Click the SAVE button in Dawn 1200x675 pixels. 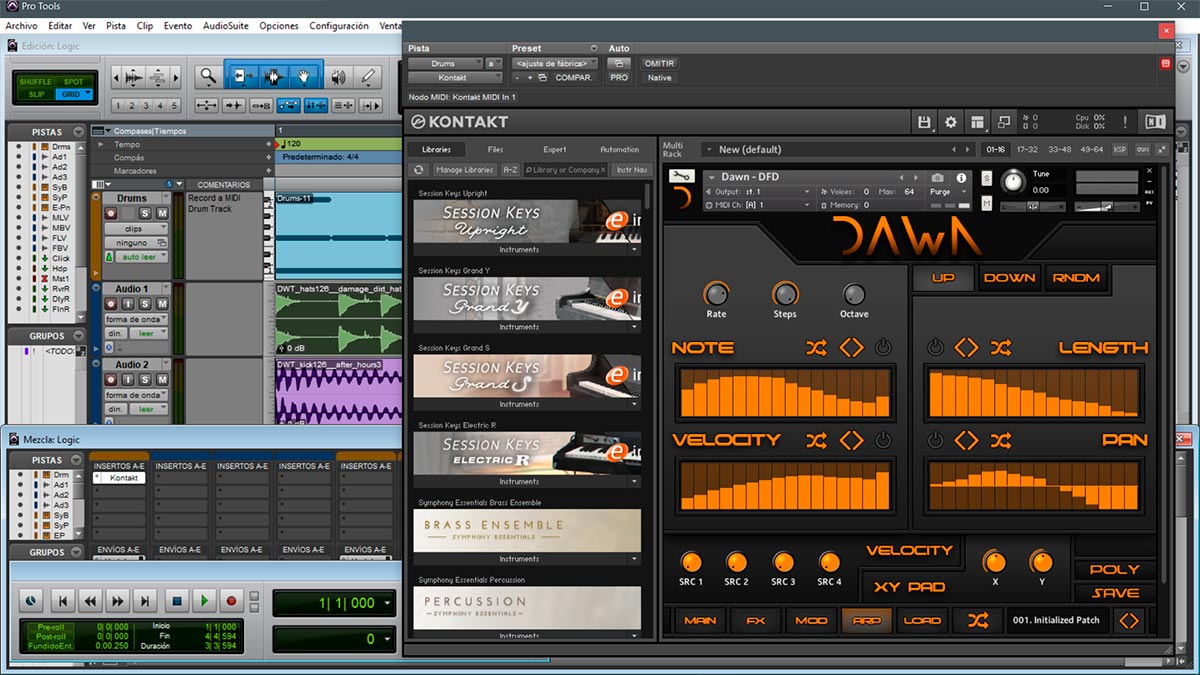click(x=1115, y=593)
